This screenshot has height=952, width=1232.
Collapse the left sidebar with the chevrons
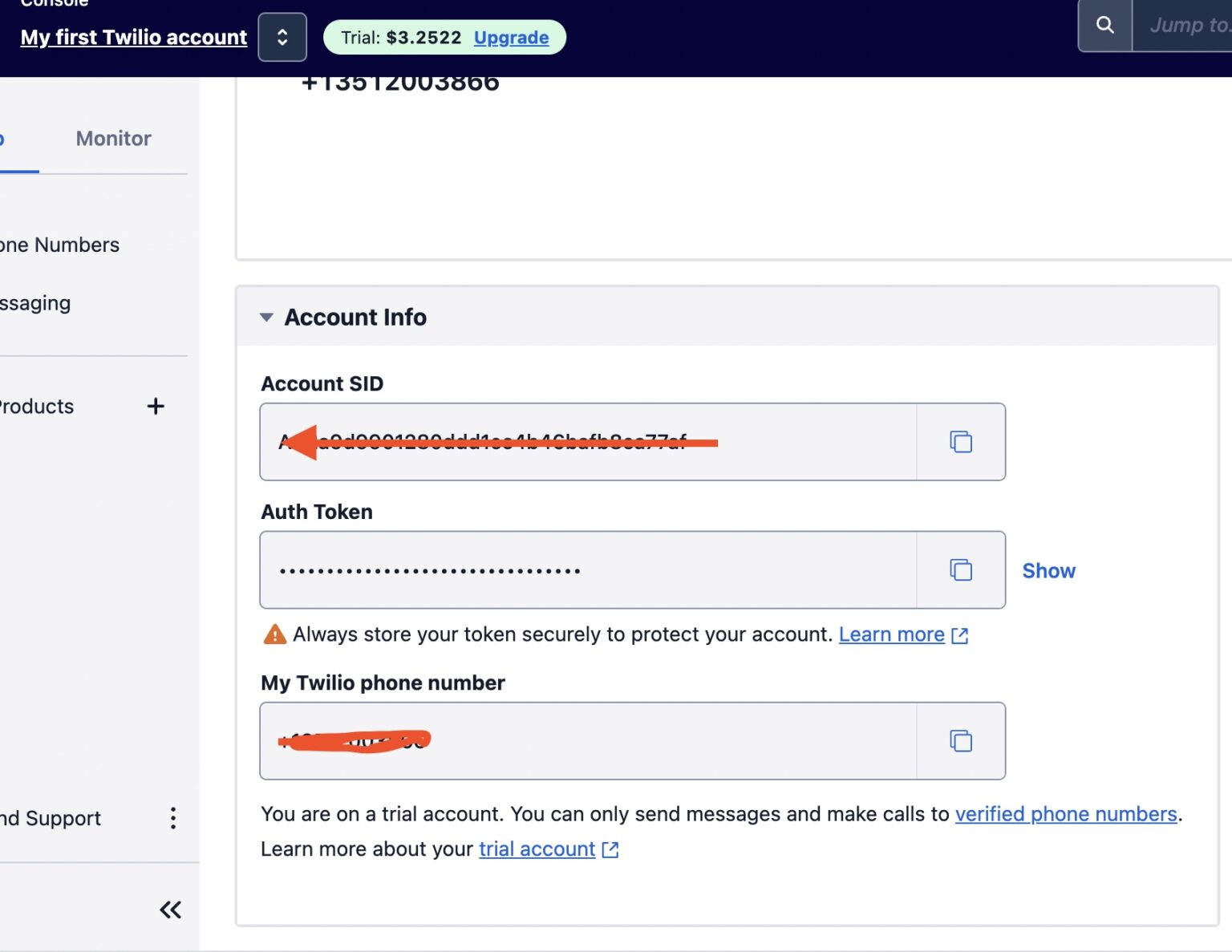point(169,909)
